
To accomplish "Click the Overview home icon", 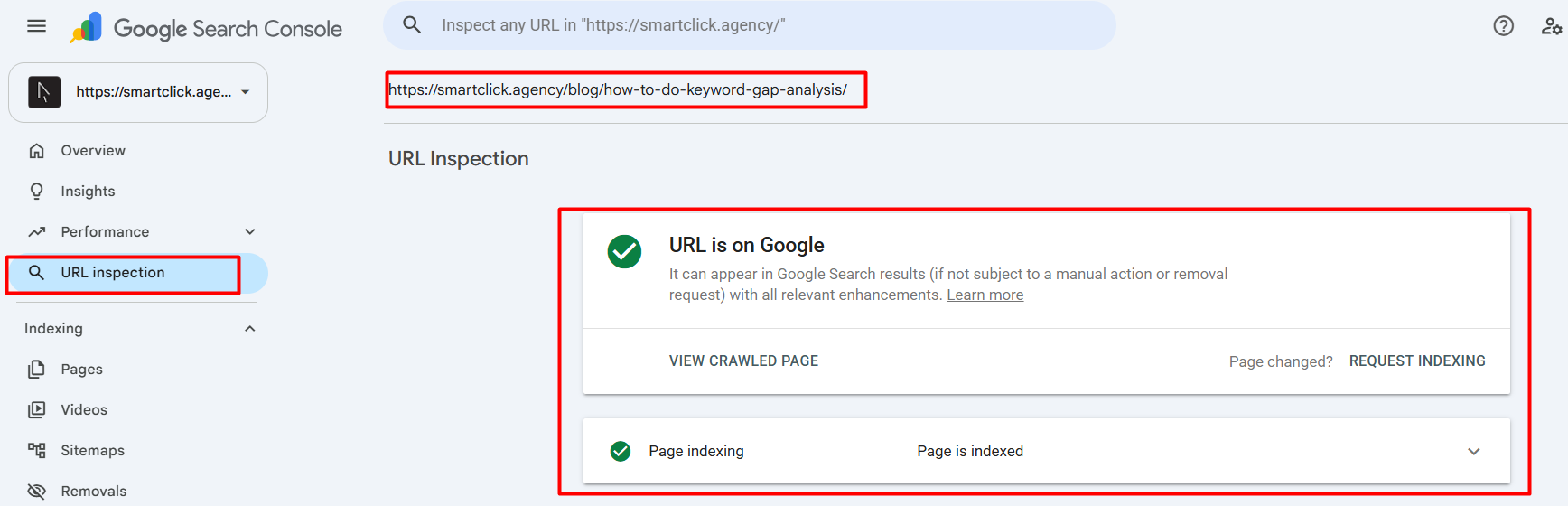I will coord(36,151).
